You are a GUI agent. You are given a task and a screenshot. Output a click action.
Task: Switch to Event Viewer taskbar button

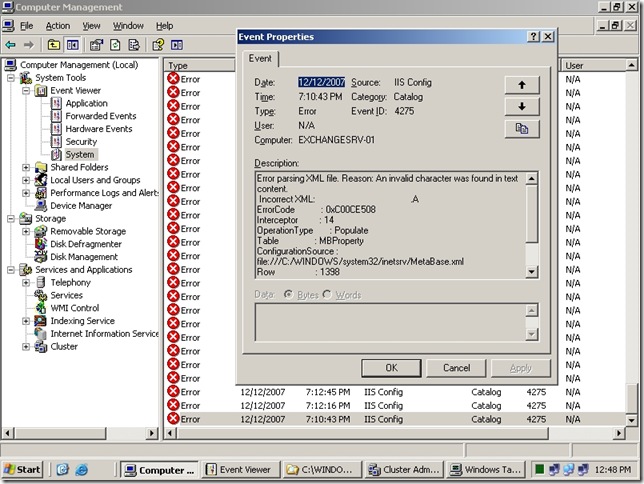241,469
